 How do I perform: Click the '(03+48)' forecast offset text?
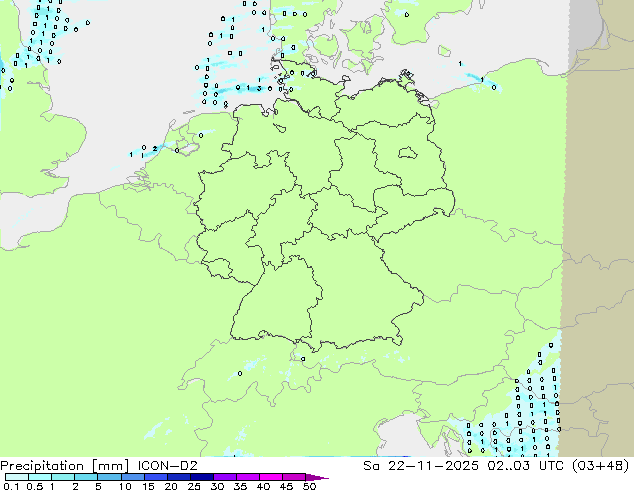point(601,466)
